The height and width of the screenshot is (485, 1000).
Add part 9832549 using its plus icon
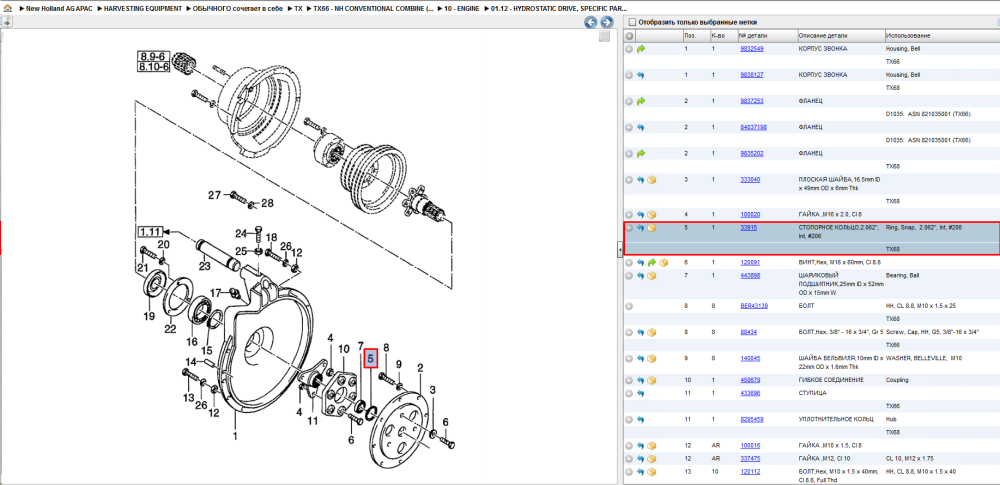click(x=629, y=48)
